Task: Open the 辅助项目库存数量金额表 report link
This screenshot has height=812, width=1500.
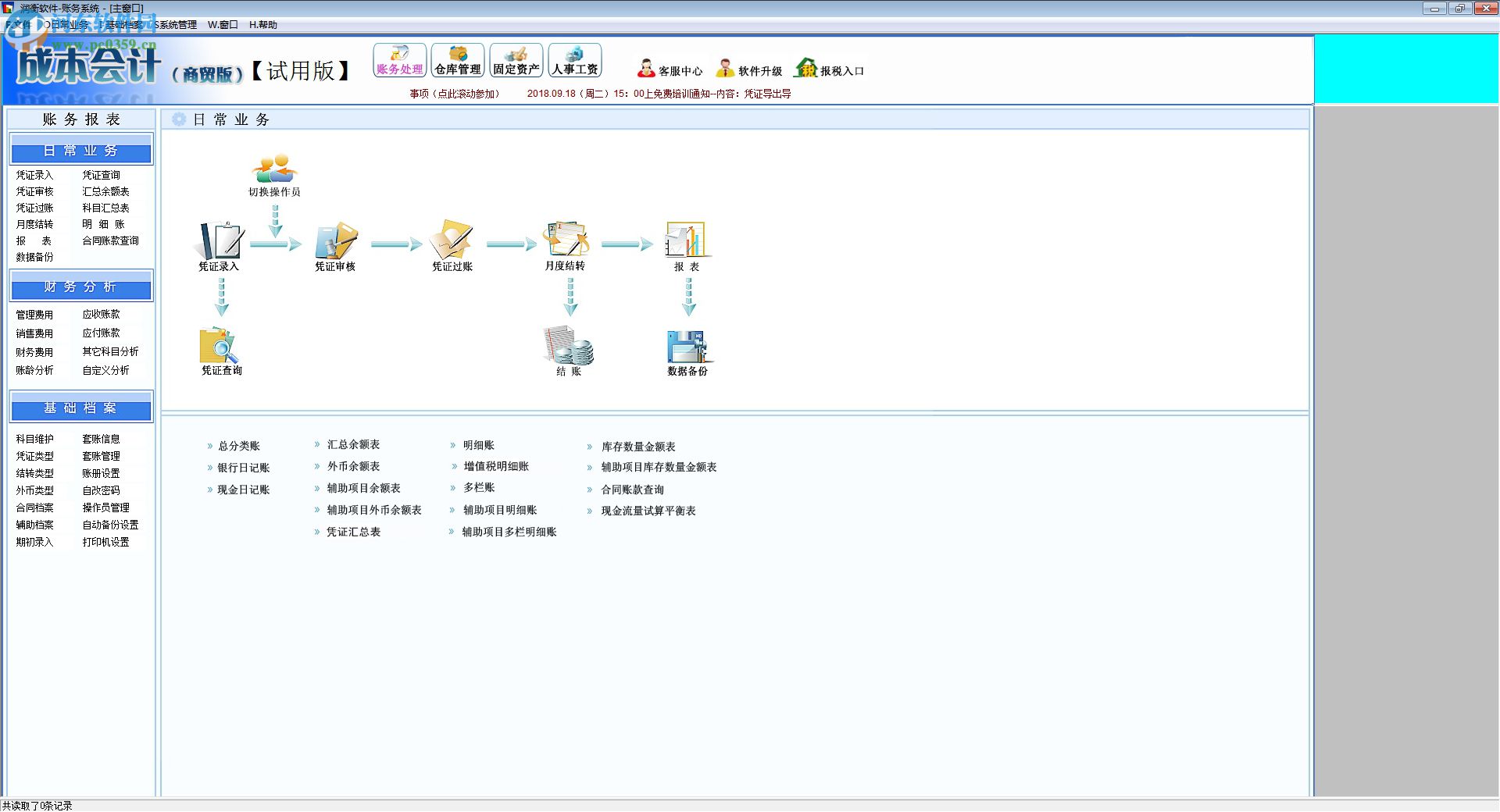Action: (659, 467)
